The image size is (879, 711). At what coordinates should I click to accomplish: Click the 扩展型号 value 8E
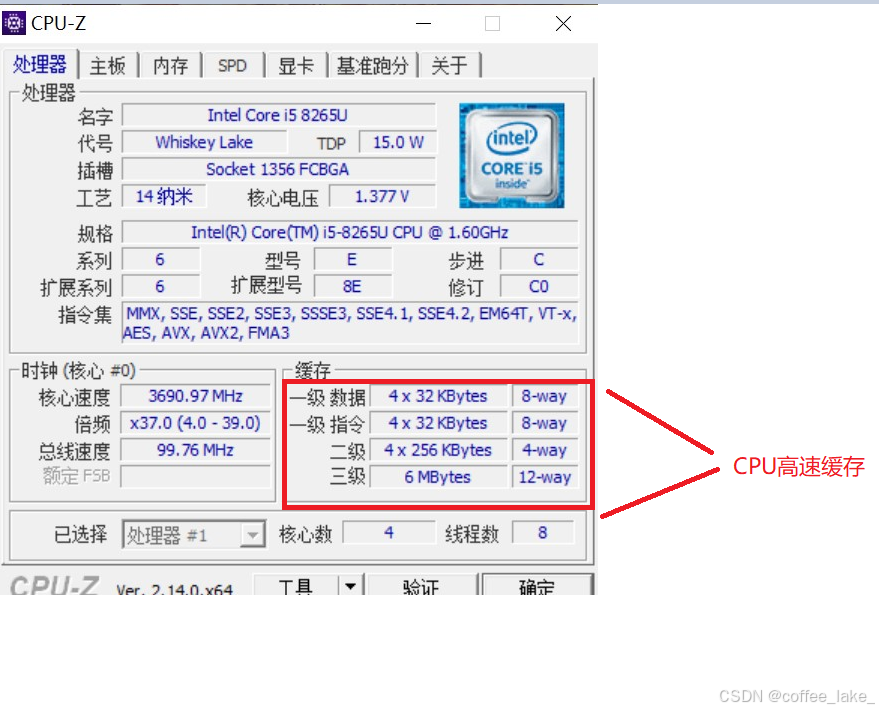(x=353, y=287)
